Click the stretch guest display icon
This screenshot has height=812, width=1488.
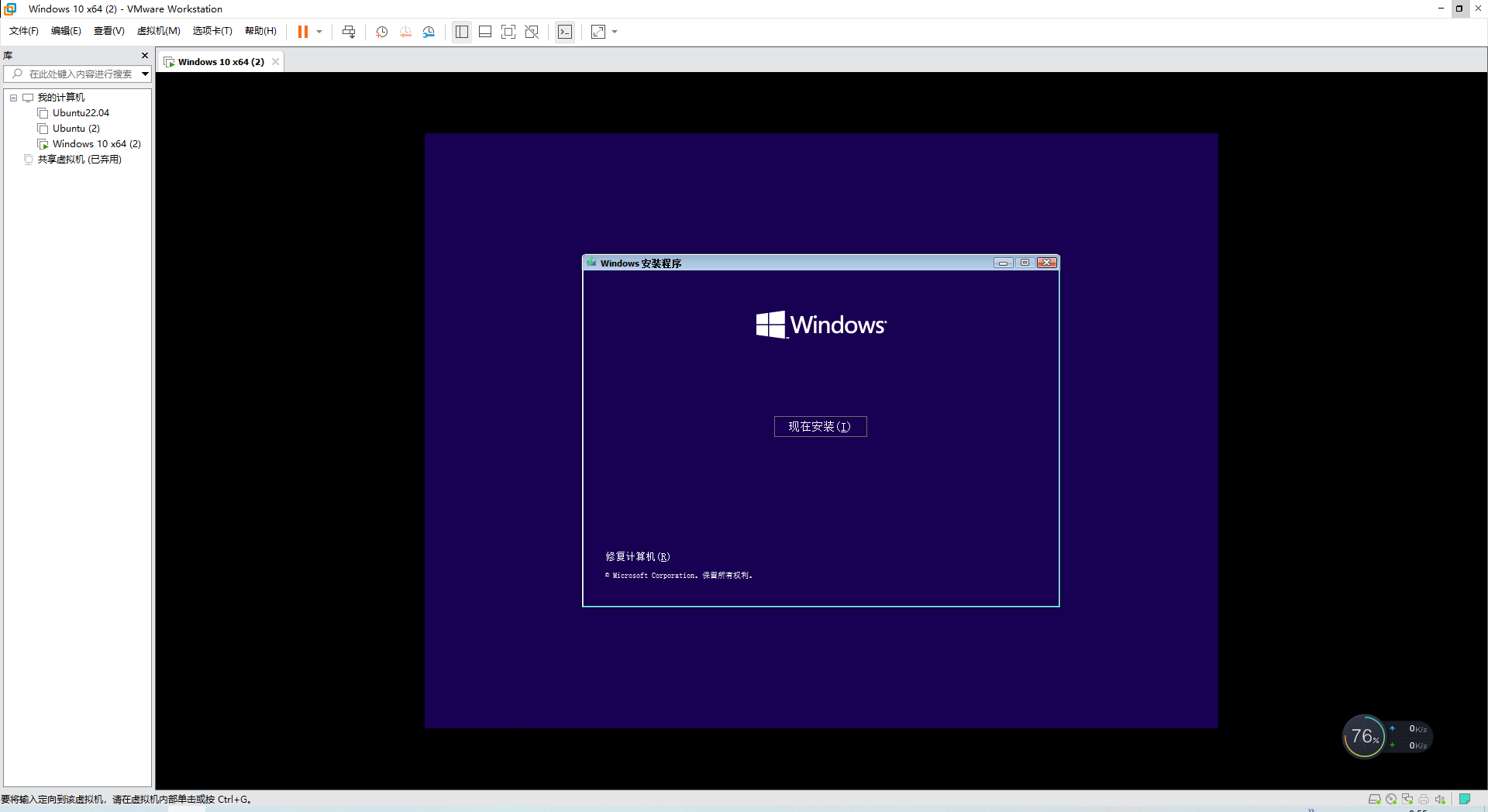click(x=598, y=32)
